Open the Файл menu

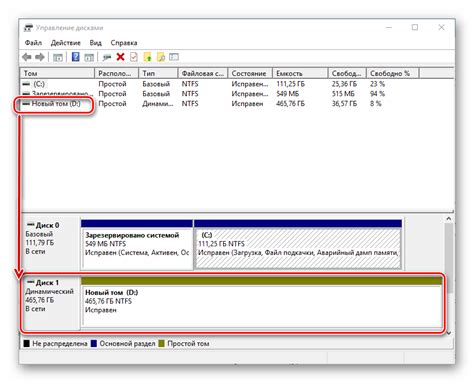(x=33, y=43)
